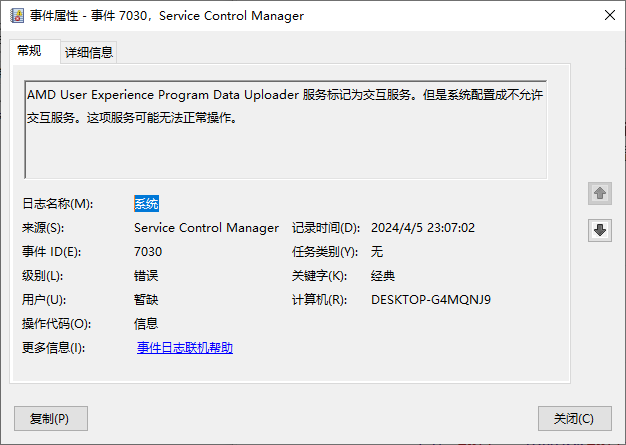Click the level value 错误
The height and width of the screenshot is (445, 626).
click(146, 276)
